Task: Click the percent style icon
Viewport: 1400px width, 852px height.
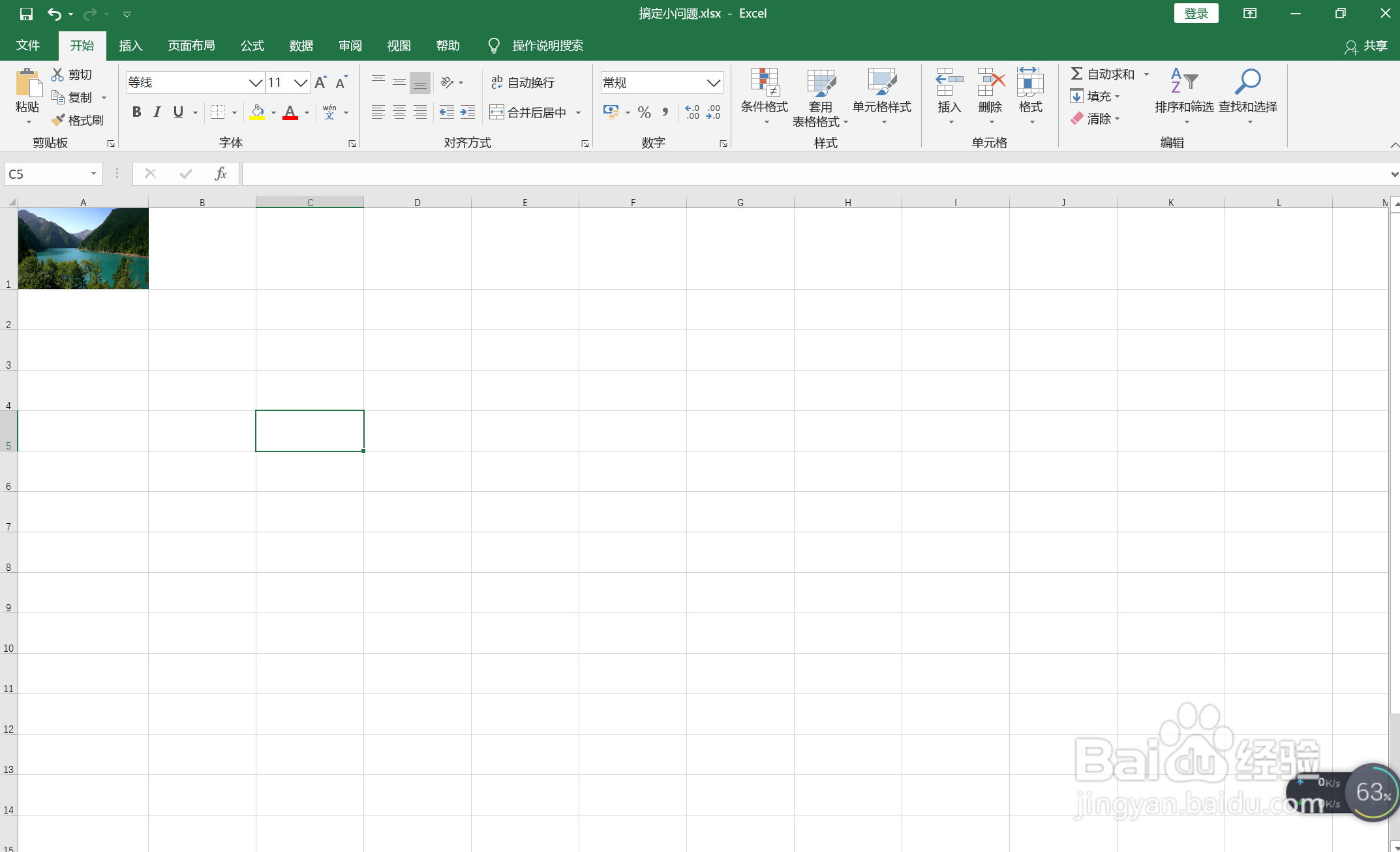Action: pyautogui.click(x=645, y=112)
